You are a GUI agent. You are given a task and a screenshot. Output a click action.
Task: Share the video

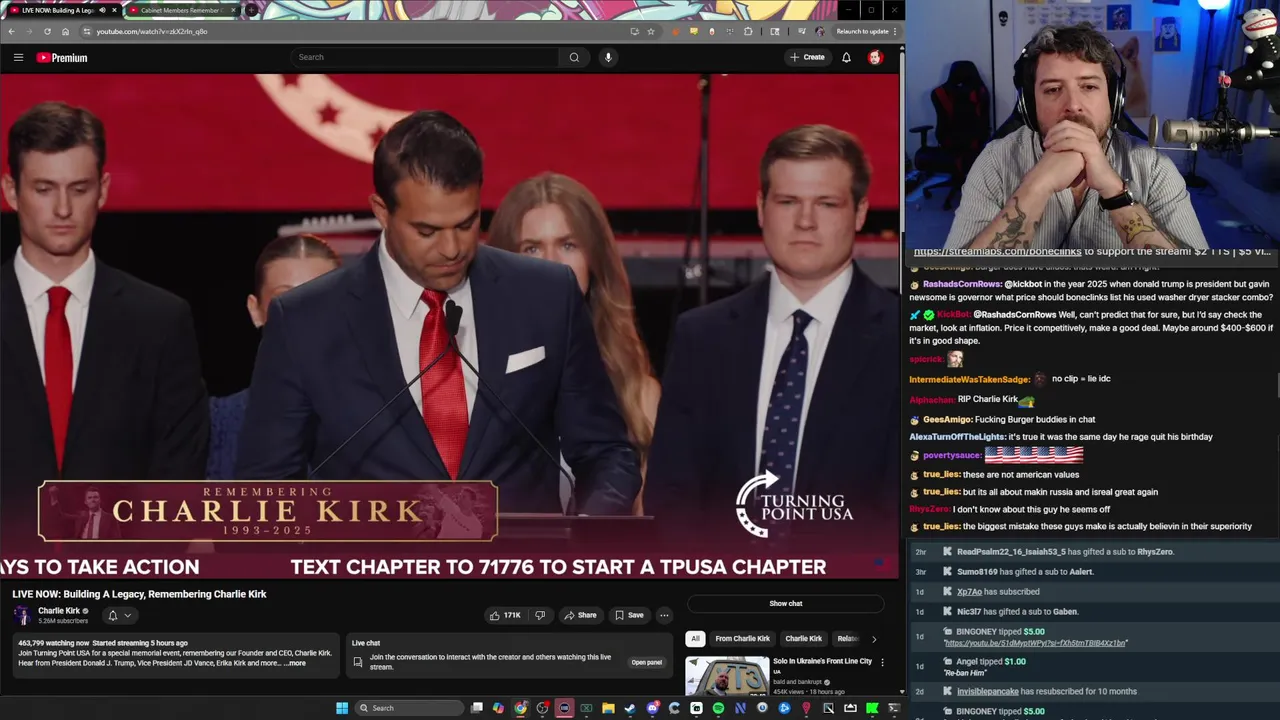[x=580, y=615]
